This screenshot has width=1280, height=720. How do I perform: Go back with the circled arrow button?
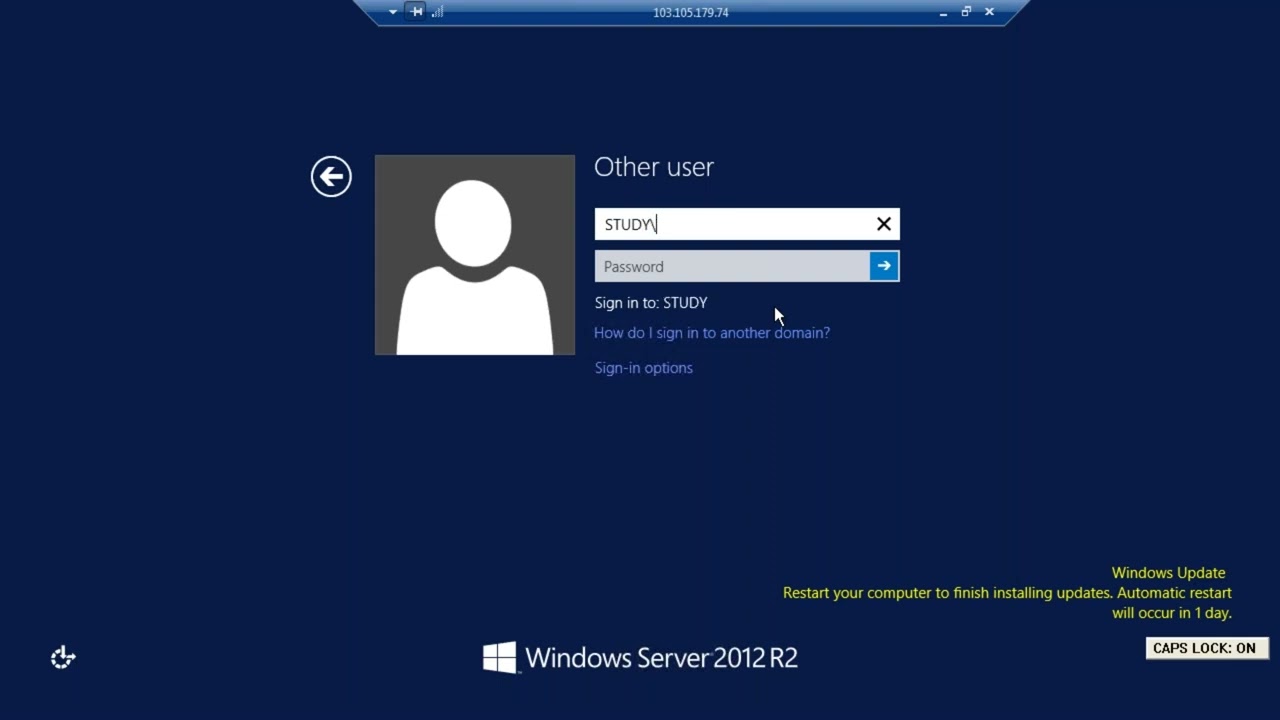[331, 177]
